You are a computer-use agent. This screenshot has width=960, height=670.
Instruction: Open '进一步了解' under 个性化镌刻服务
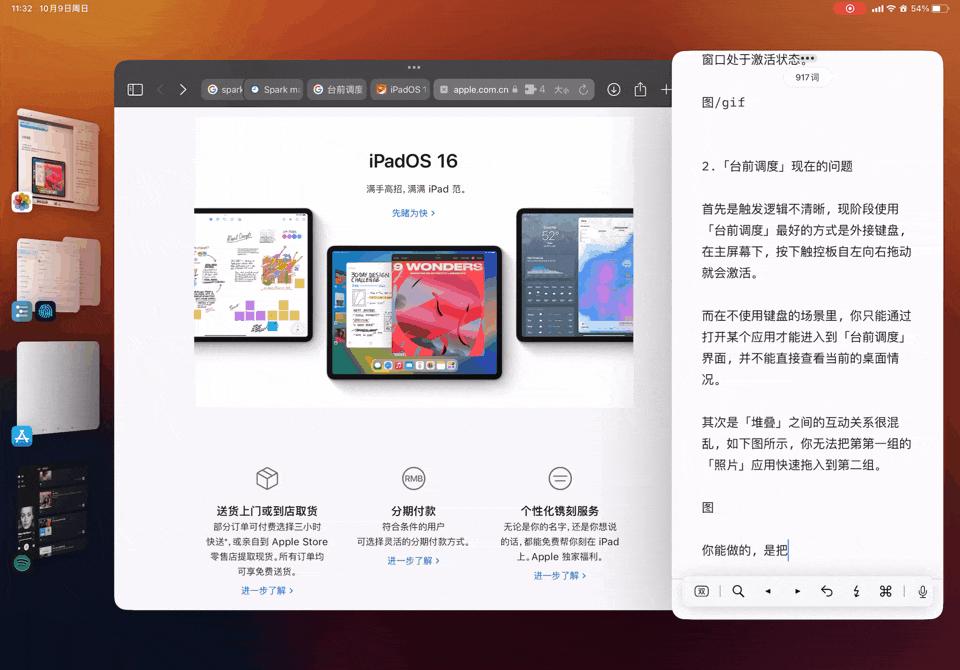click(560, 576)
